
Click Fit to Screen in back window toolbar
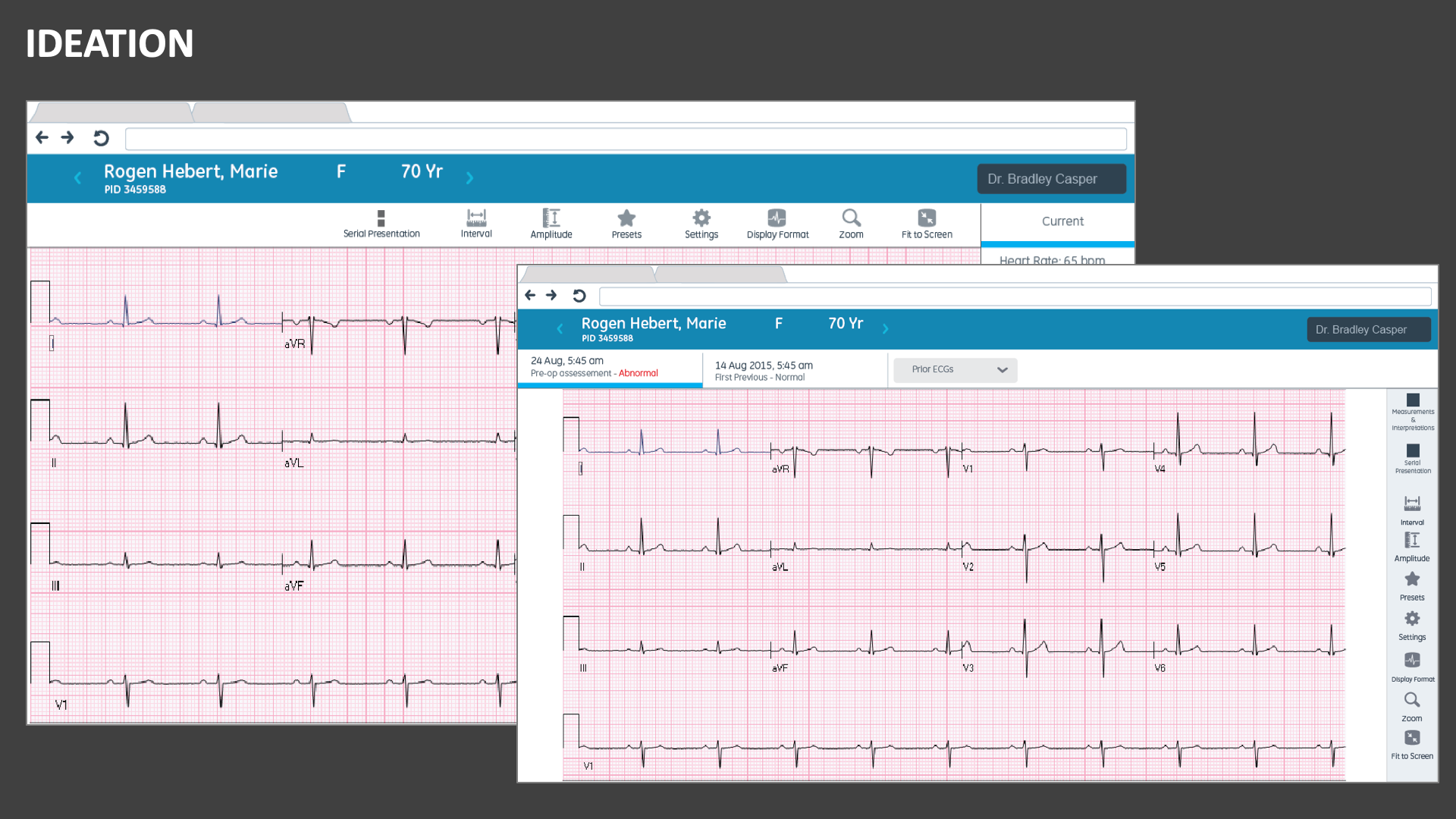click(x=927, y=224)
